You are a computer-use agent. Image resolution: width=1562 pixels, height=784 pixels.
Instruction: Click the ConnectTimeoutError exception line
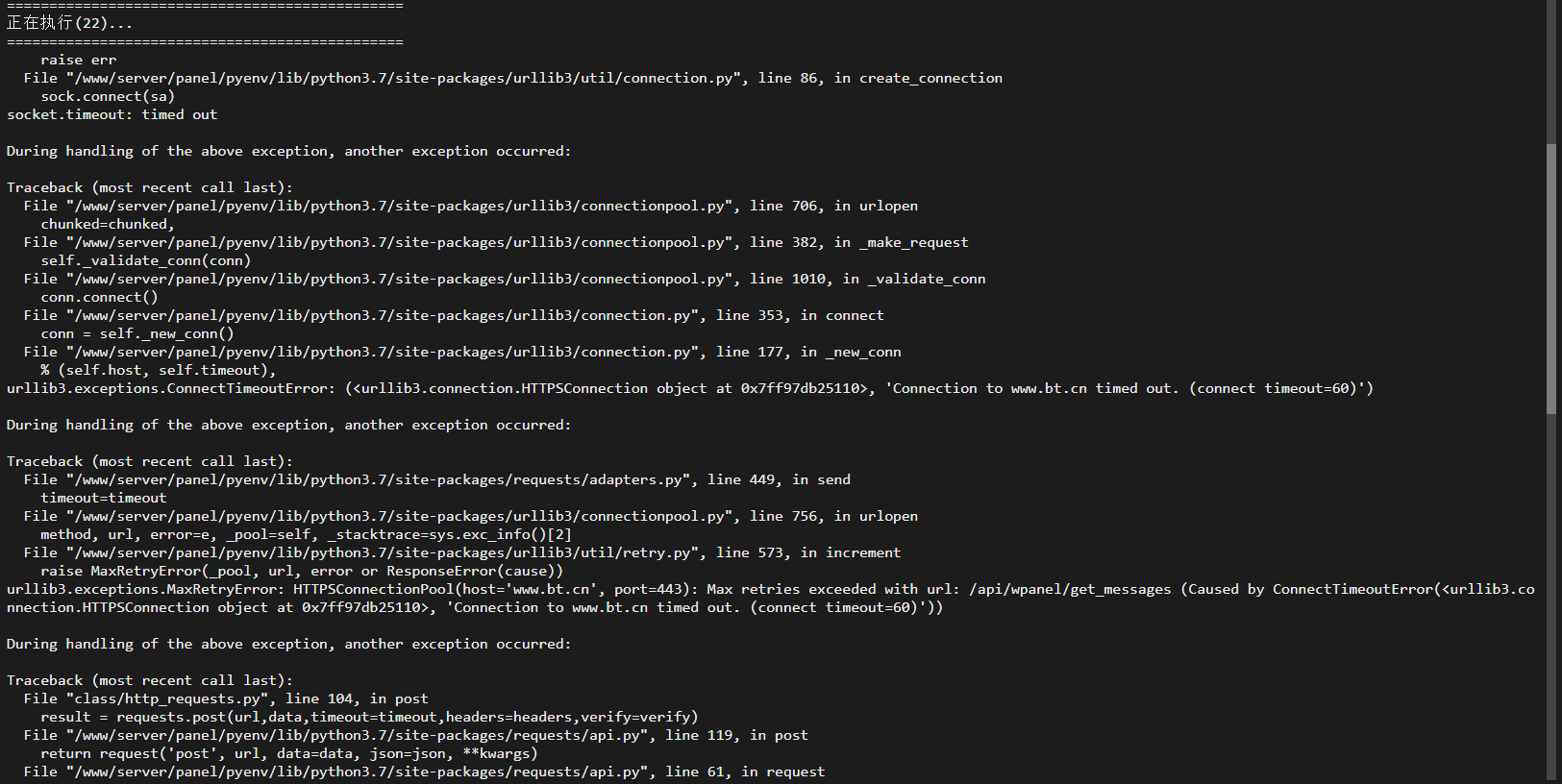pyautogui.click(x=690, y=388)
